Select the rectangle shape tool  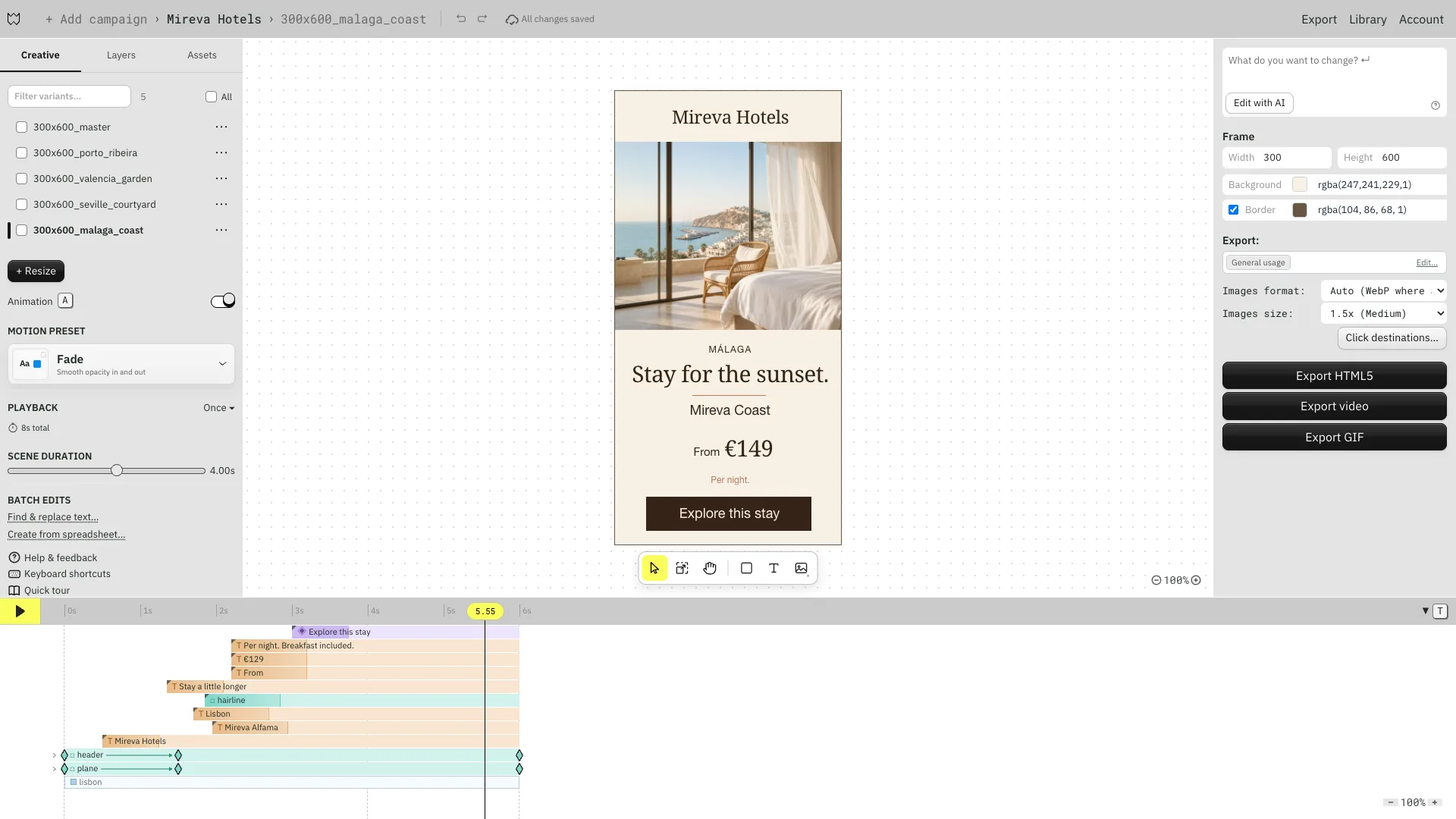click(x=746, y=568)
